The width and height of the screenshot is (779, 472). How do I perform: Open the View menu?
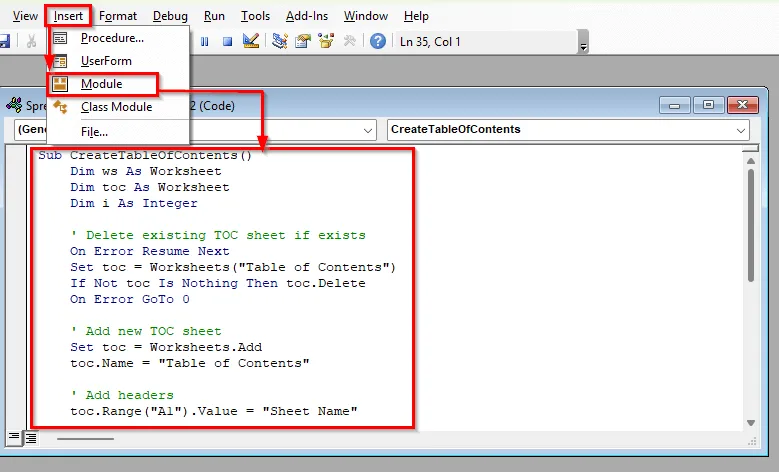[25, 16]
